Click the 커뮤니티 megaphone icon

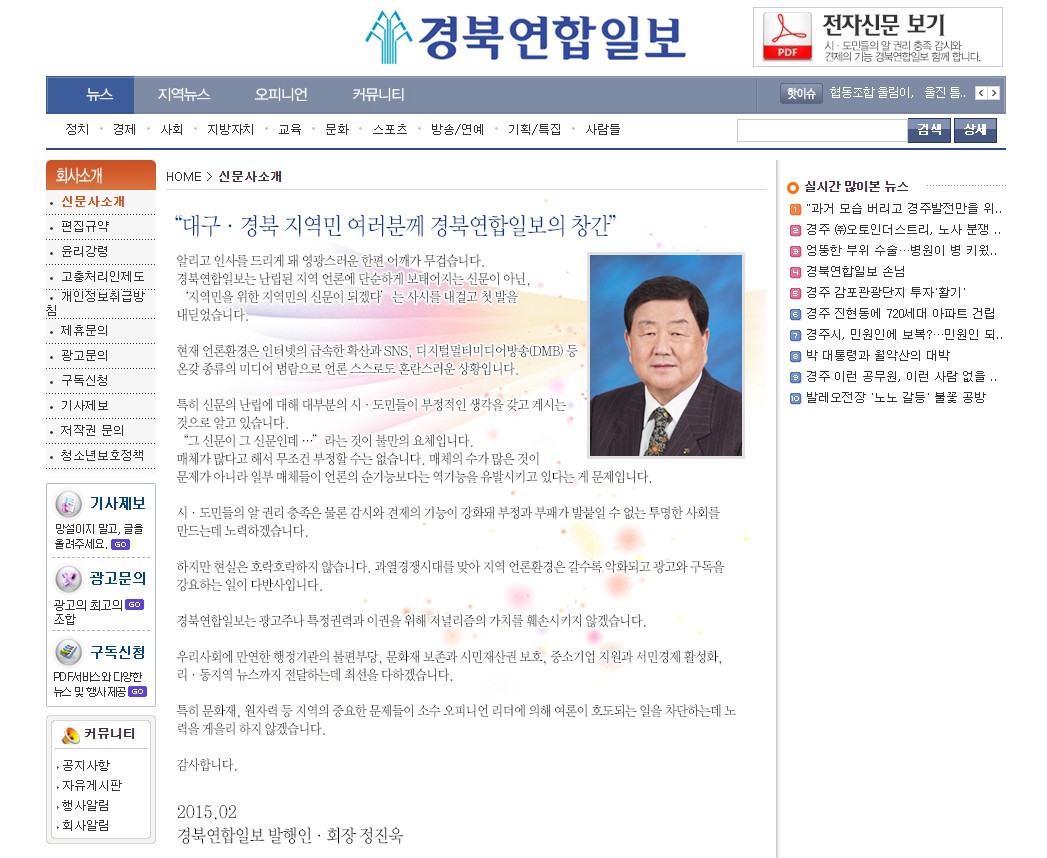tap(70, 735)
